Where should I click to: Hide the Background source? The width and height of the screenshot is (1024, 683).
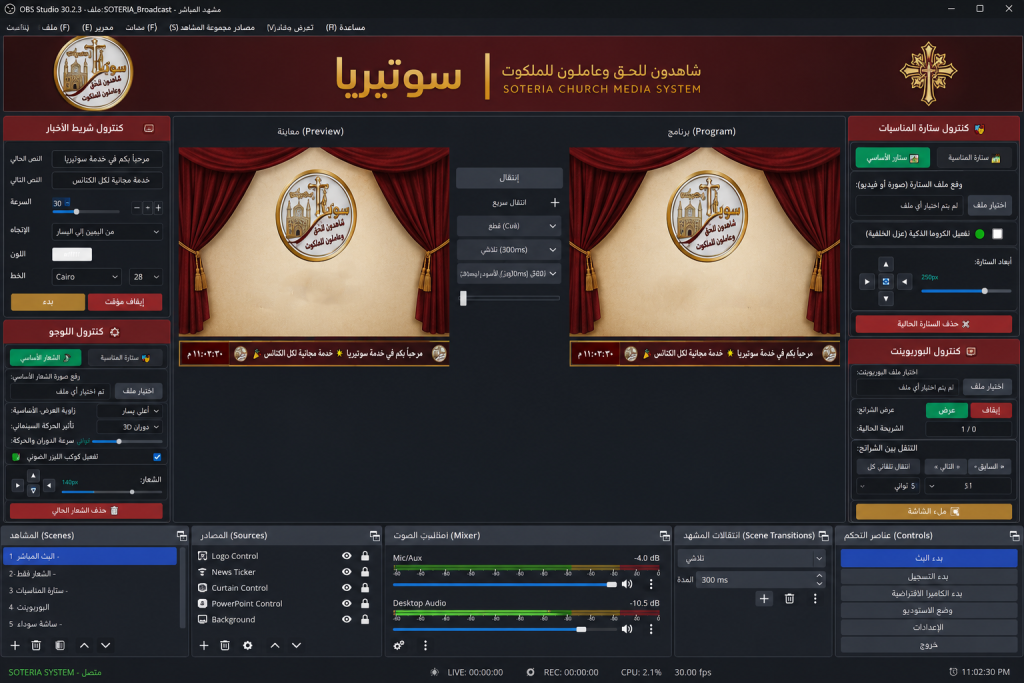(x=347, y=619)
